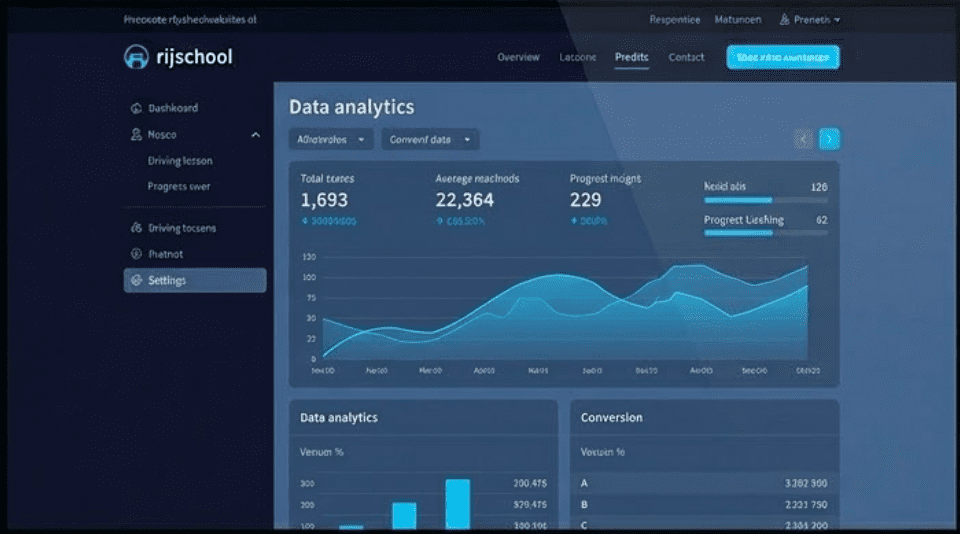Screen dimensions: 960x534
Task: Switch to the Overview tab
Action: (x=518, y=57)
